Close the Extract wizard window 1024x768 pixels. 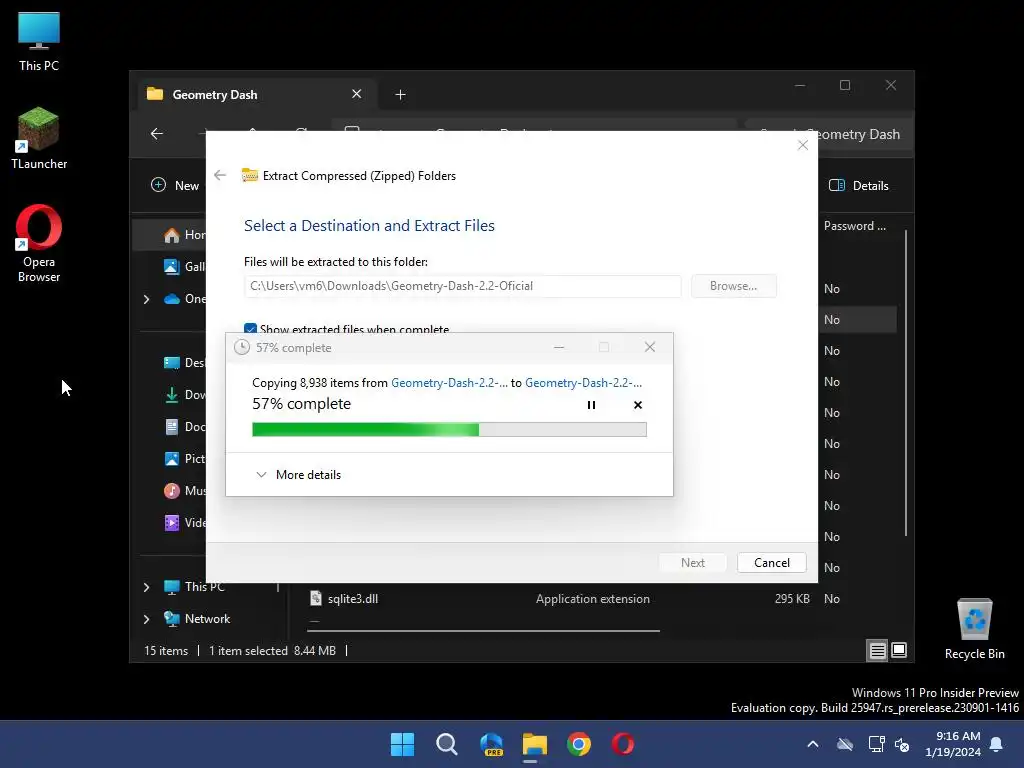click(x=803, y=145)
